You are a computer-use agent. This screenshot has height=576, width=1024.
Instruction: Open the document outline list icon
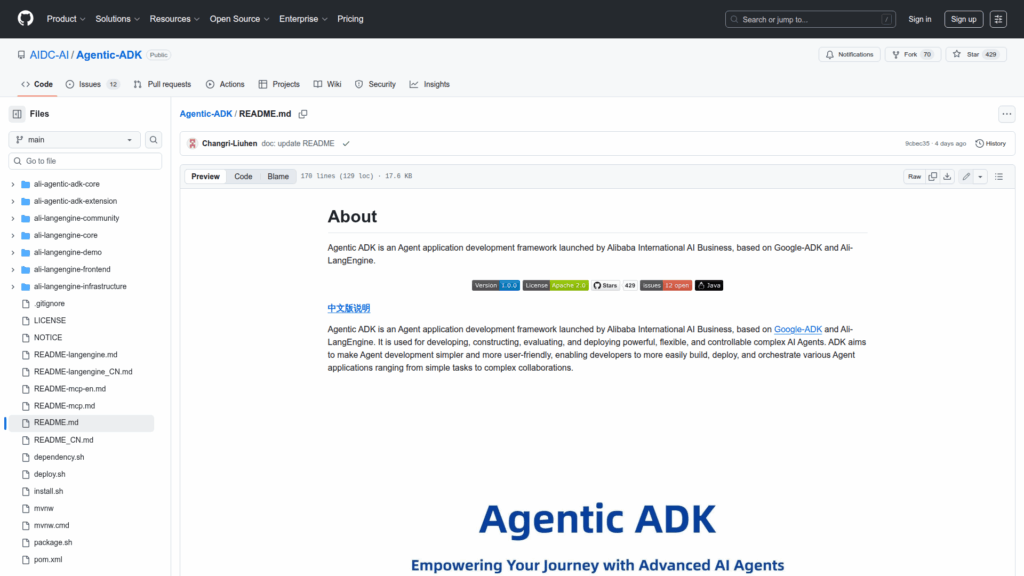(998, 176)
